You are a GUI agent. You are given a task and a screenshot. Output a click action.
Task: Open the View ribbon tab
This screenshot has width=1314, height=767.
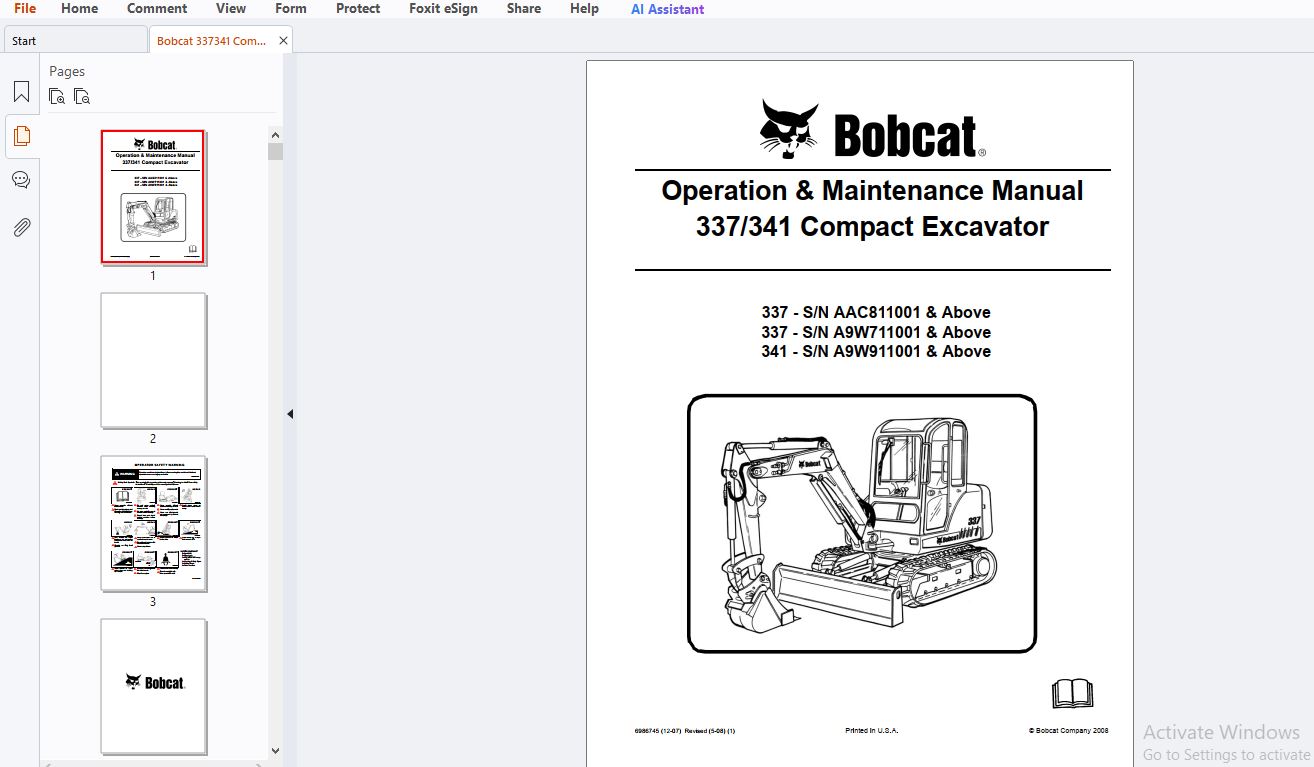point(231,9)
